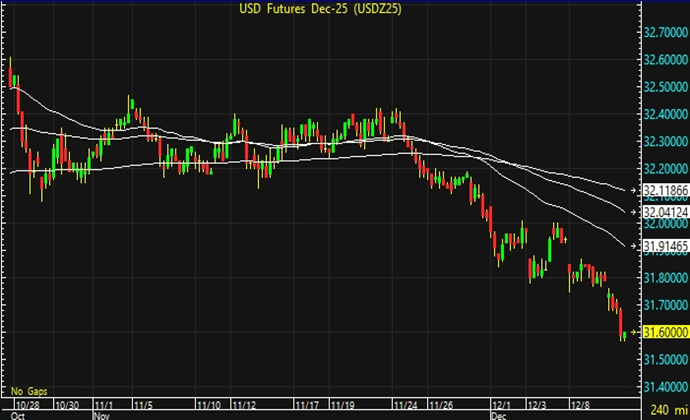690x420 pixels.
Task: Click the 10/28 date on time axis
Action: pos(25,404)
